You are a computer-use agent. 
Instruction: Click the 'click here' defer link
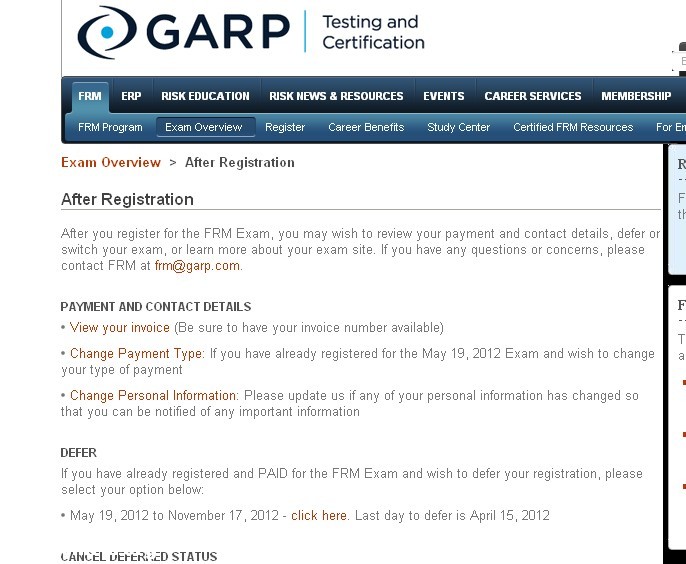tap(319, 515)
